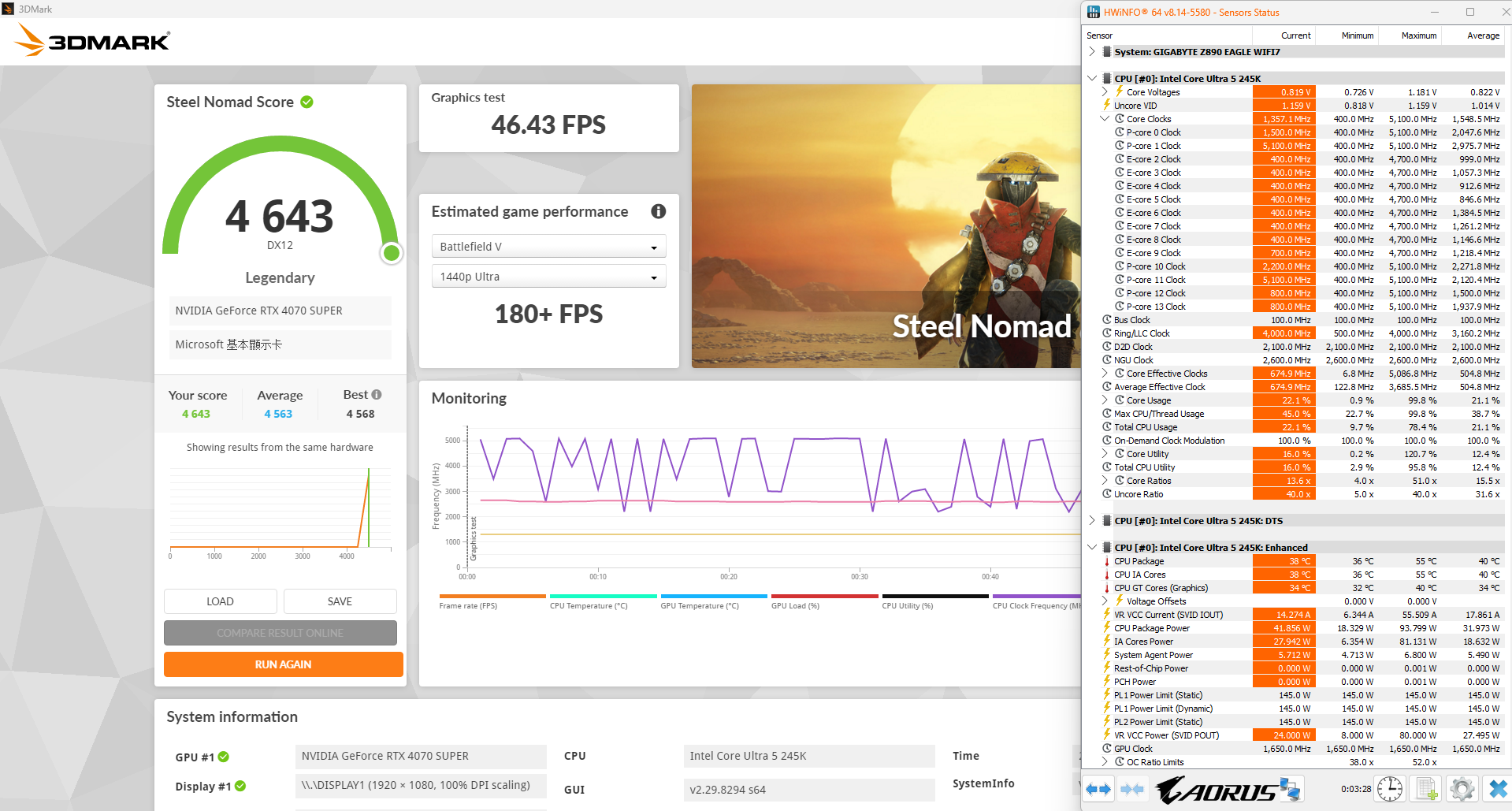Click the SAVE button

point(340,601)
